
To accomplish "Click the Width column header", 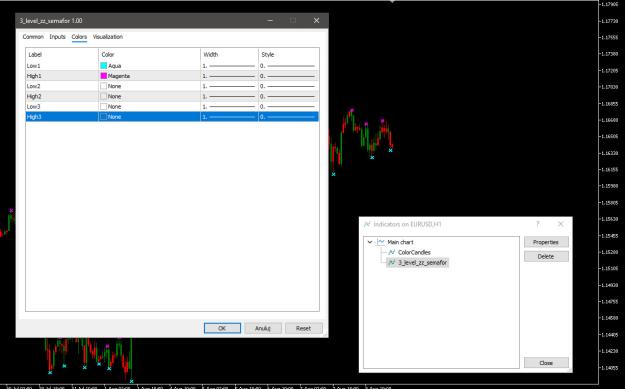I will (229, 55).
